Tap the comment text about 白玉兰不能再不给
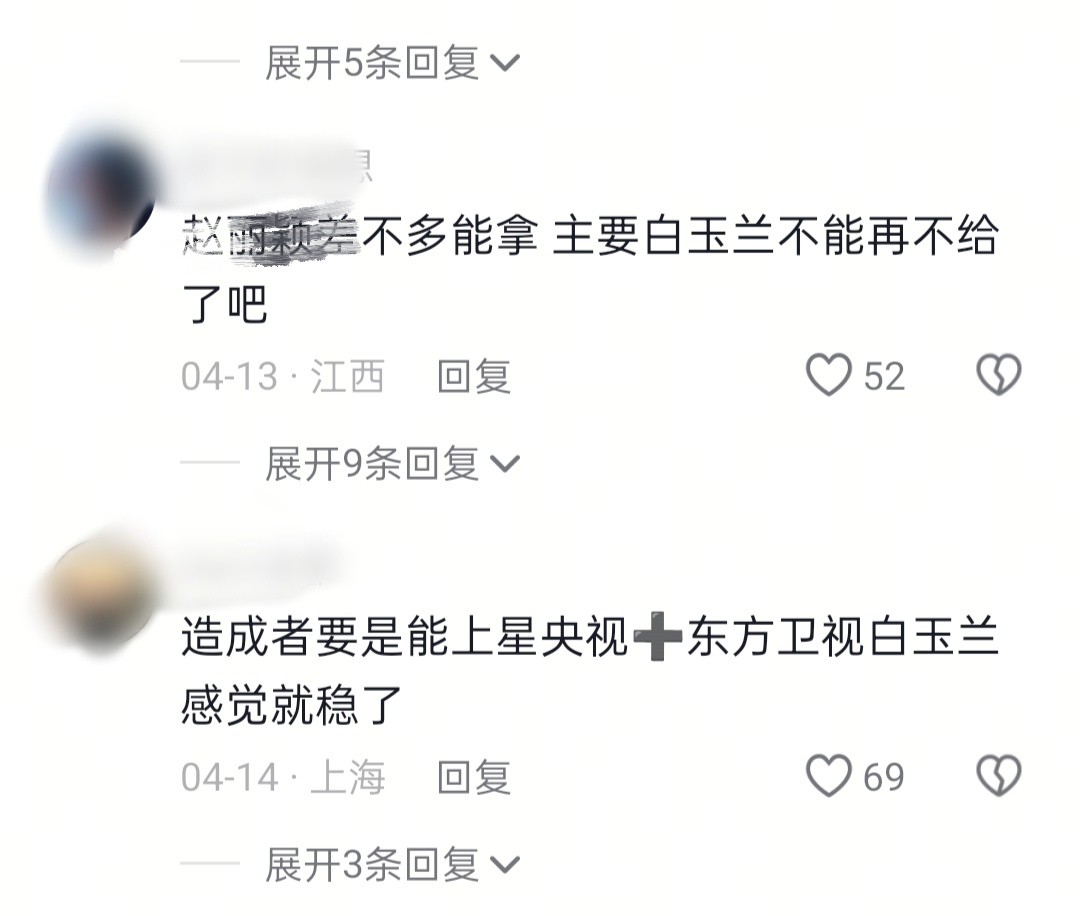 tap(590, 269)
